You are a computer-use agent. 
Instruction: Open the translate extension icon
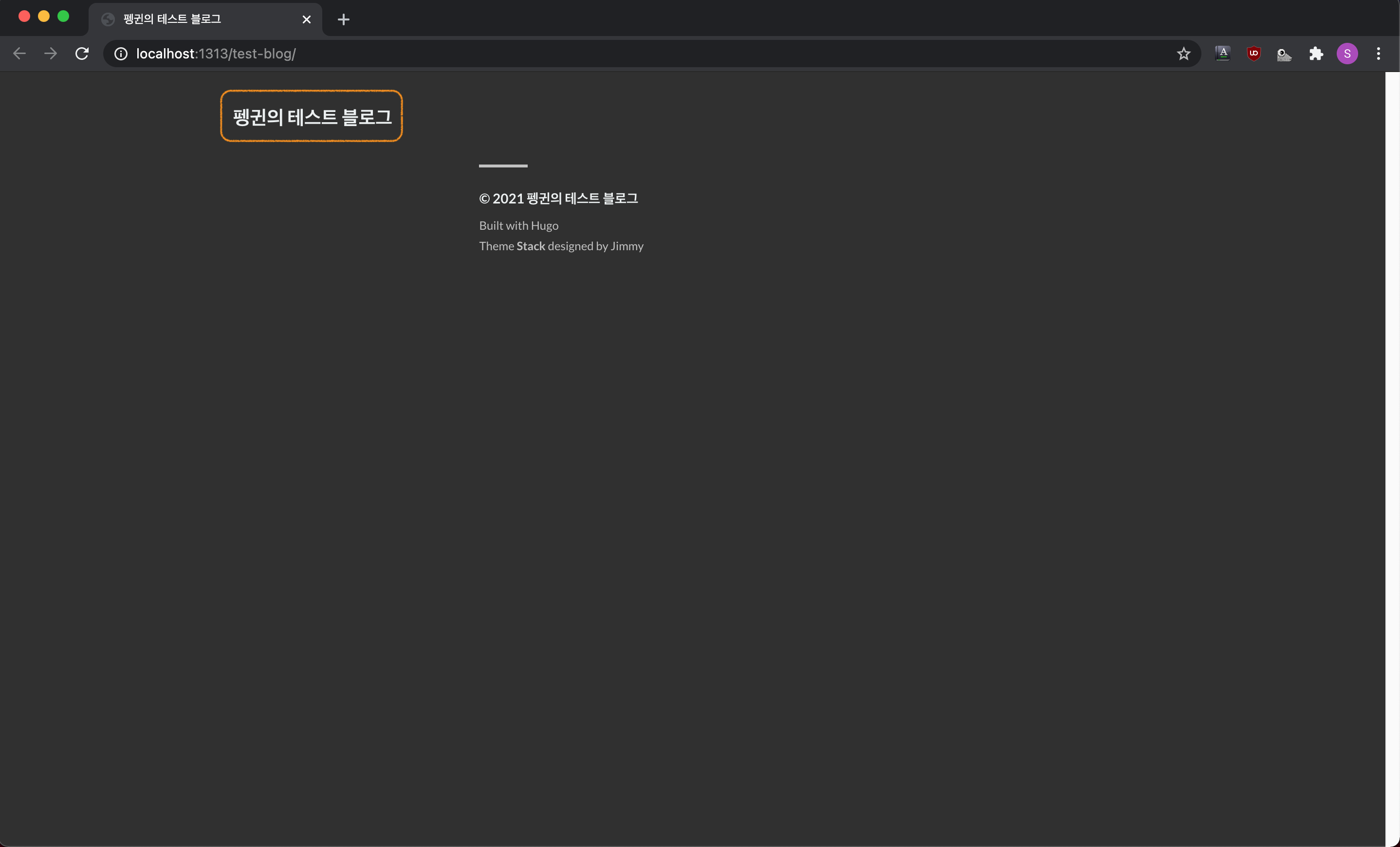[1223, 54]
